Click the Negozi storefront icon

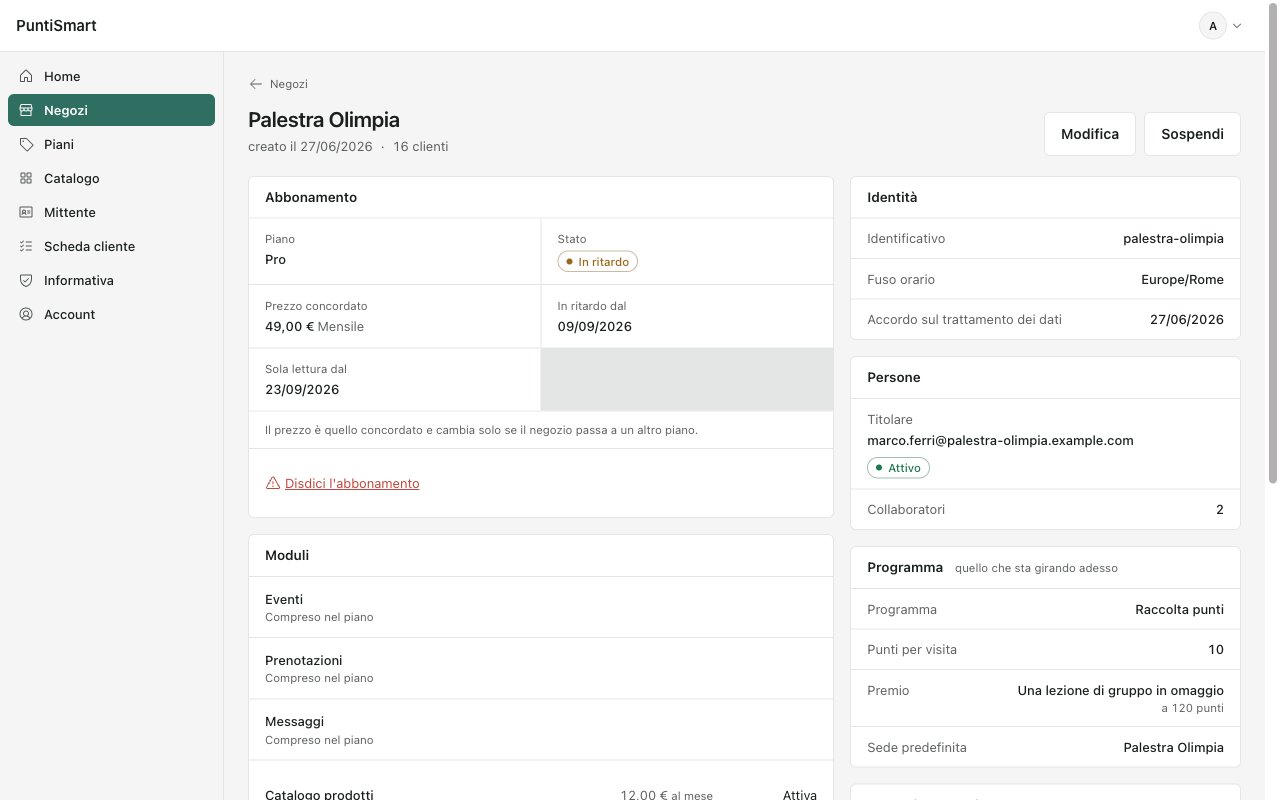tap(26, 110)
